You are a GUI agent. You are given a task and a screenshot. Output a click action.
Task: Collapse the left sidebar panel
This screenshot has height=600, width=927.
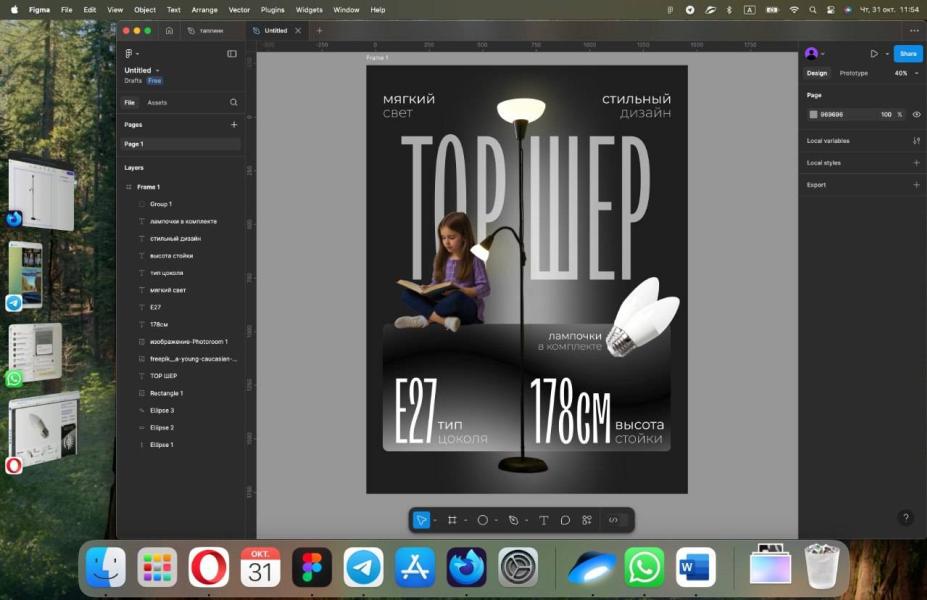232,54
